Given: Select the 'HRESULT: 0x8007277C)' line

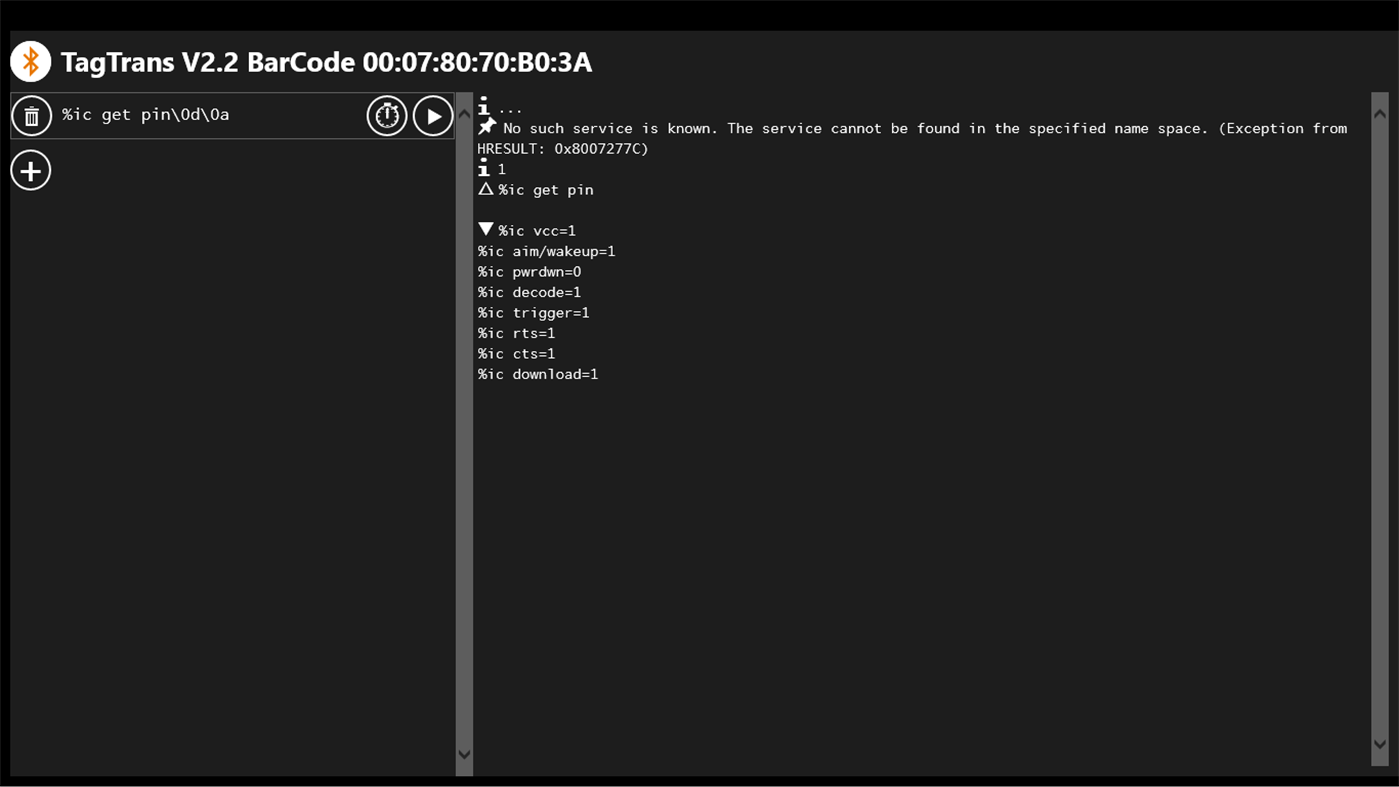Looking at the screenshot, I should coord(563,149).
